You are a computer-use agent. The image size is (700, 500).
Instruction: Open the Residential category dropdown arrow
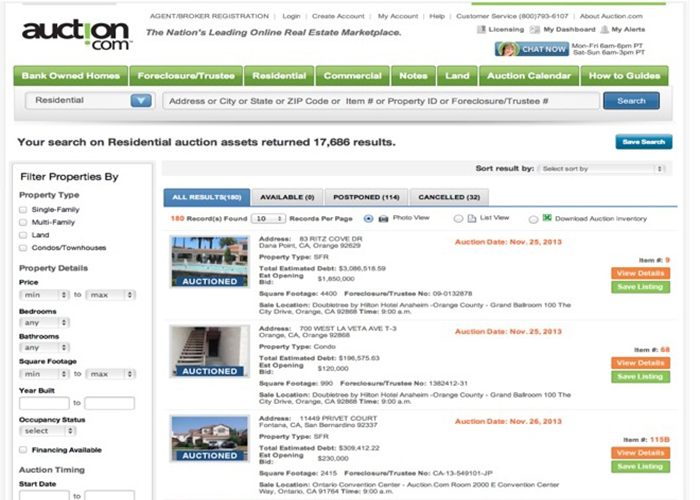tap(141, 100)
